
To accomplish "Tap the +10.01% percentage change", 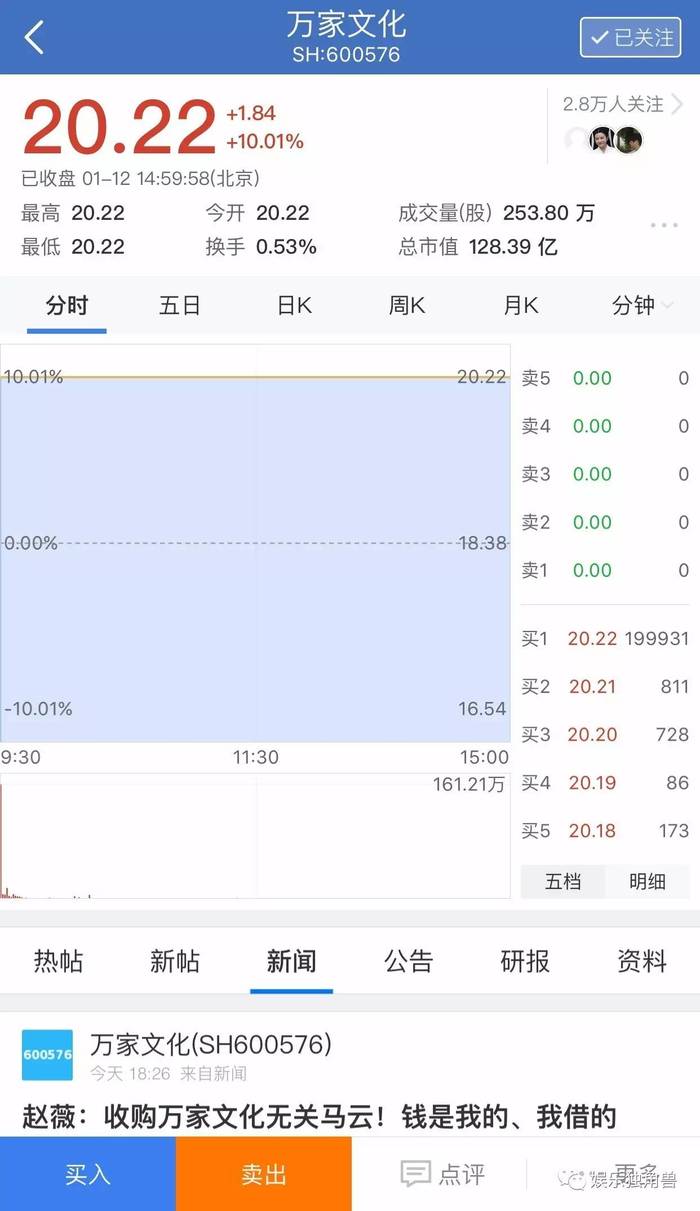I will 265,142.
